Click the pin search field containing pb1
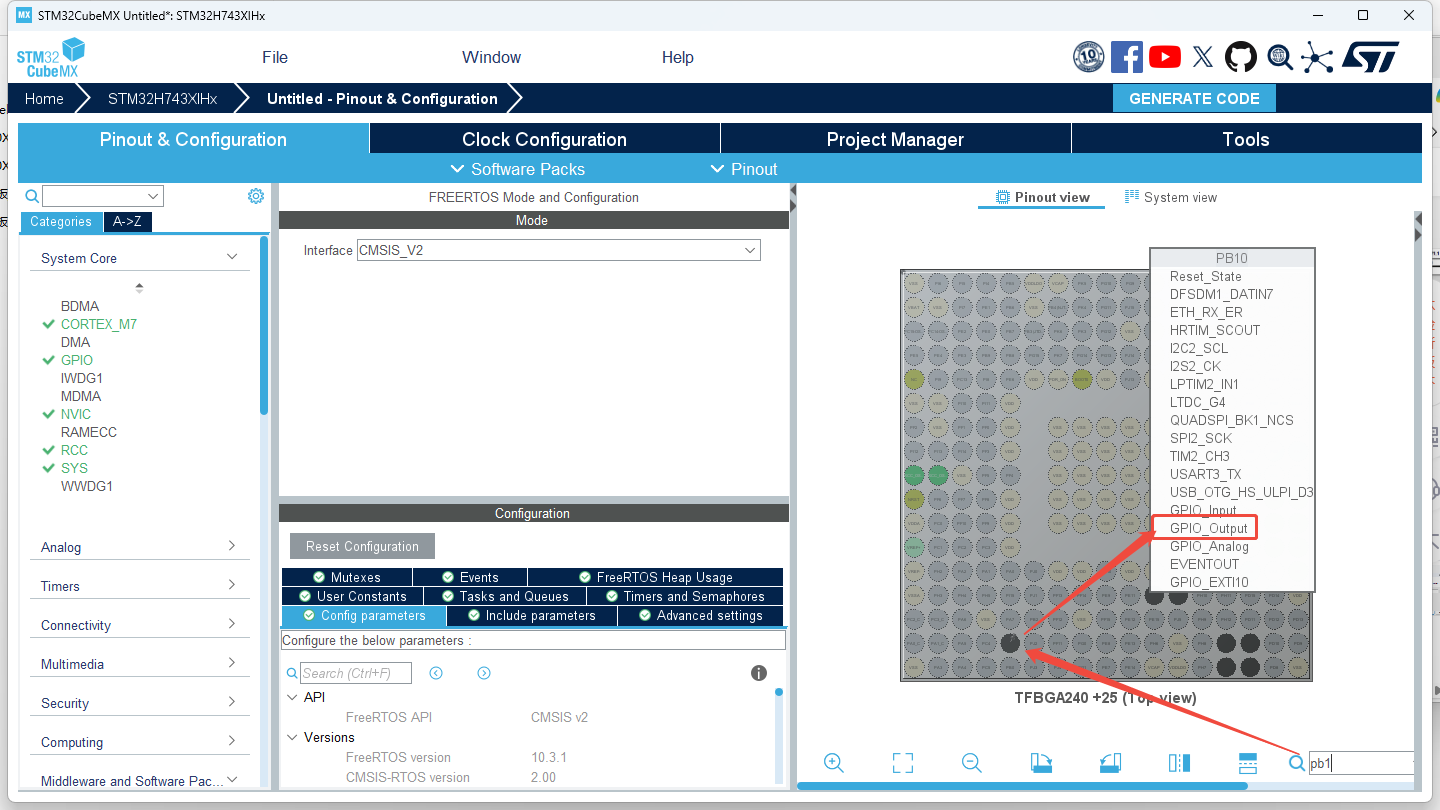Screen dimensions: 1440x810 tap(1358, 763)
